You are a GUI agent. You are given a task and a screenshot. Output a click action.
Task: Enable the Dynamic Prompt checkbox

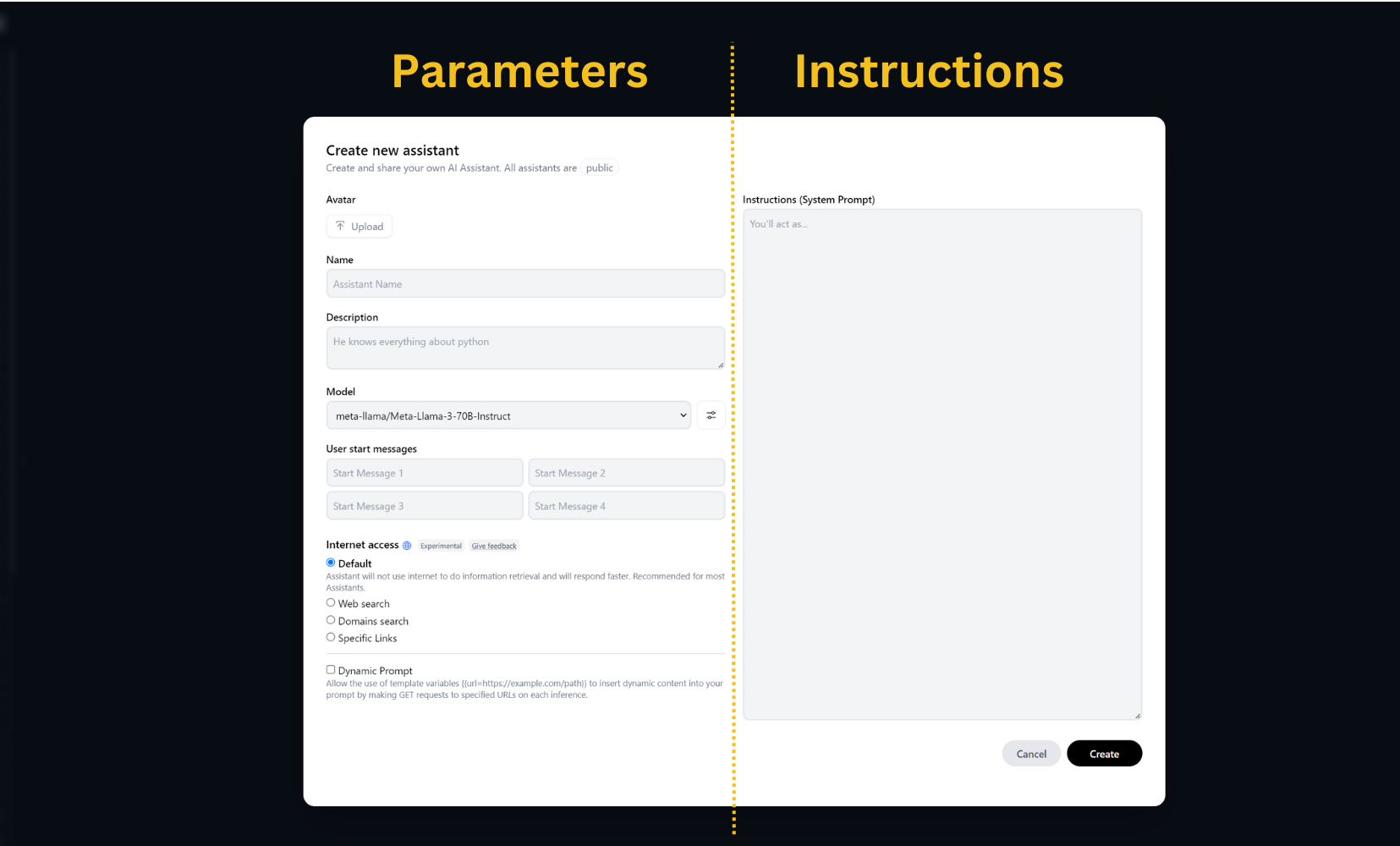[x=331, y=670]
